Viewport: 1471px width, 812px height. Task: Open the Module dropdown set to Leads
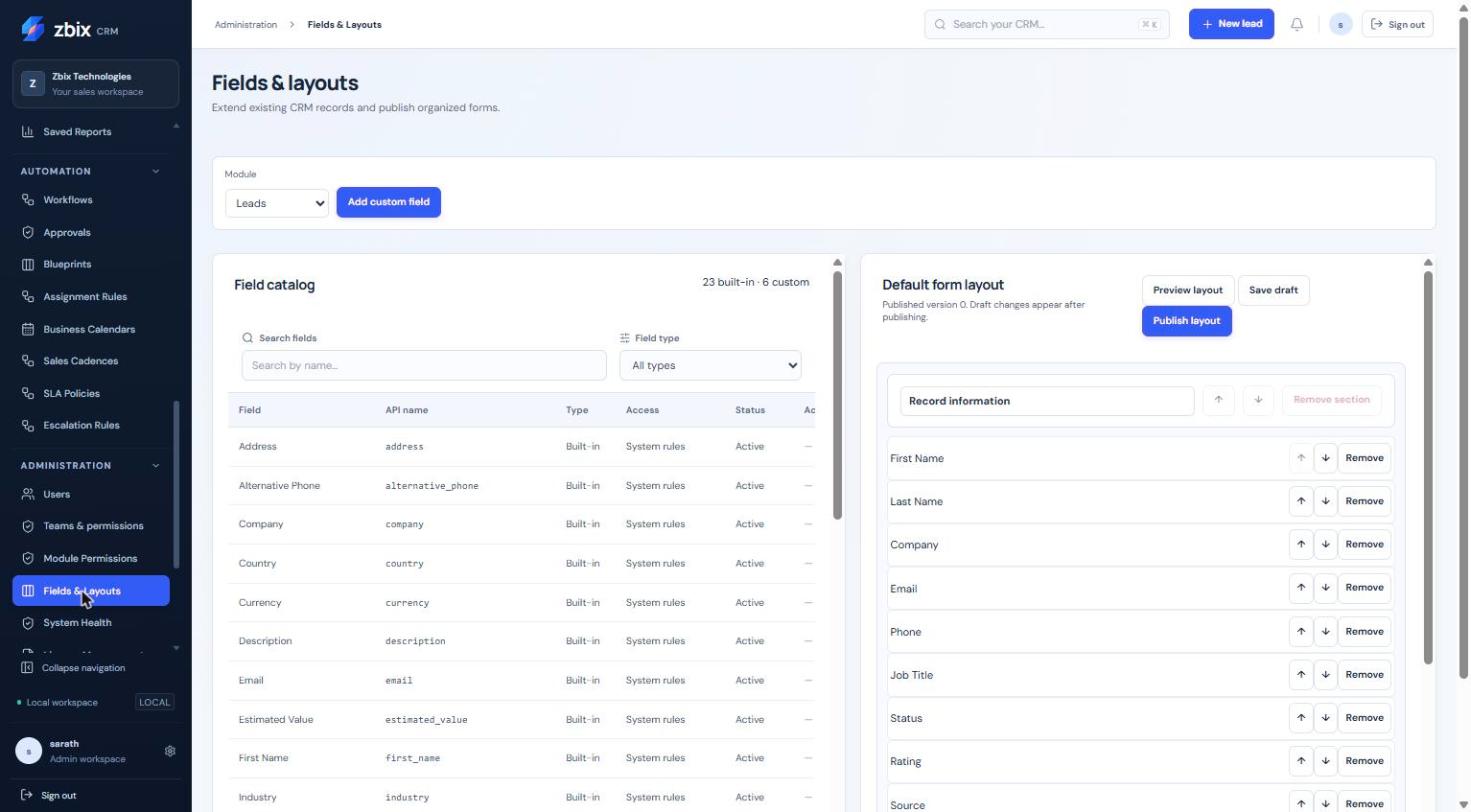click(x=277, y=203)
